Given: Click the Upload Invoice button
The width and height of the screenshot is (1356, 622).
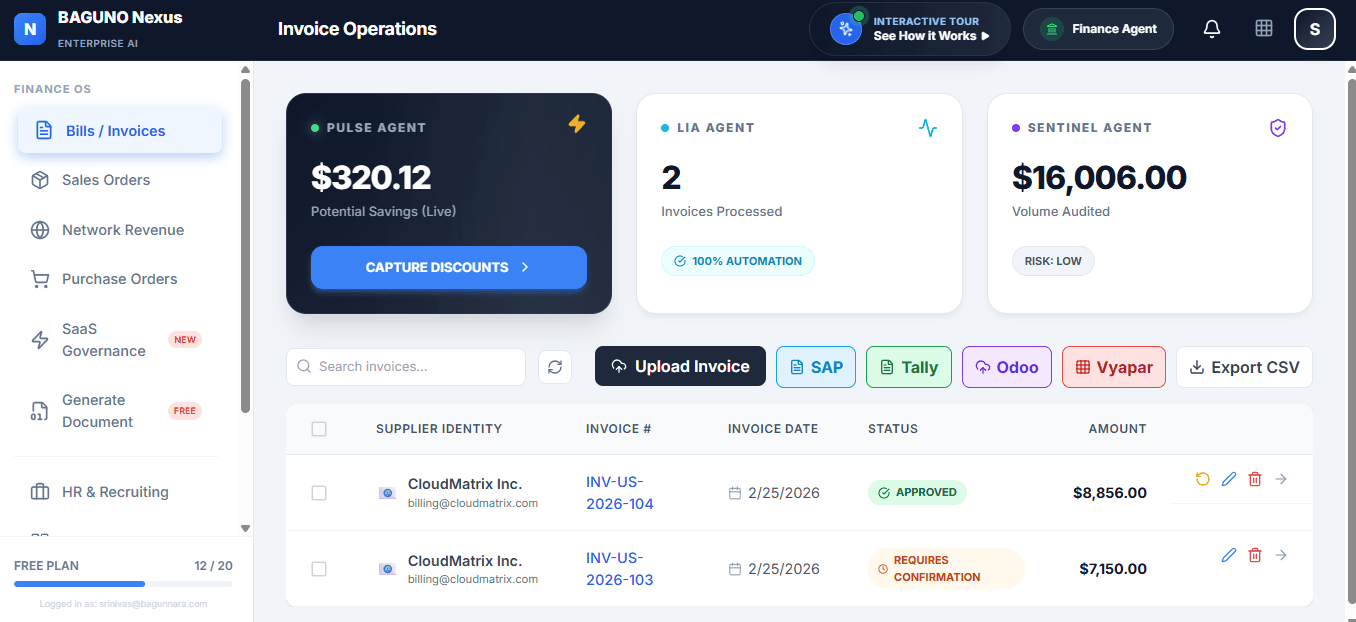Looking at the screenshot, I should pyautogui.click(x=680, y=366).
